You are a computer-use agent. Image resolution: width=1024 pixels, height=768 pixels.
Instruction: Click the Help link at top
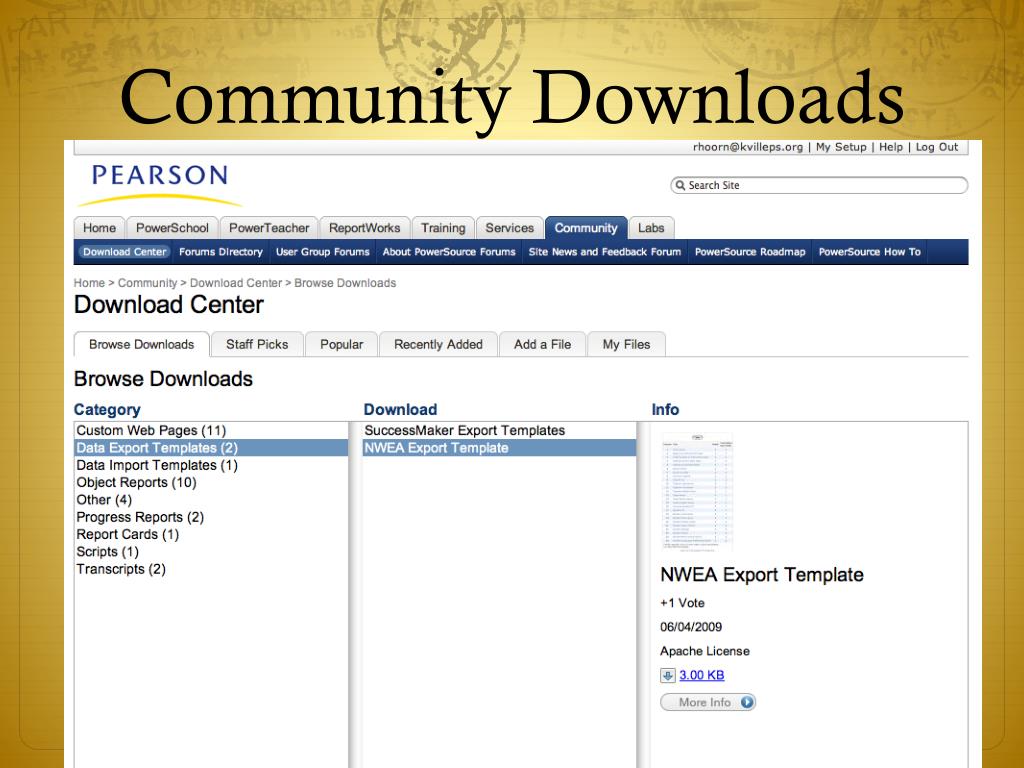tap(891, 147)
